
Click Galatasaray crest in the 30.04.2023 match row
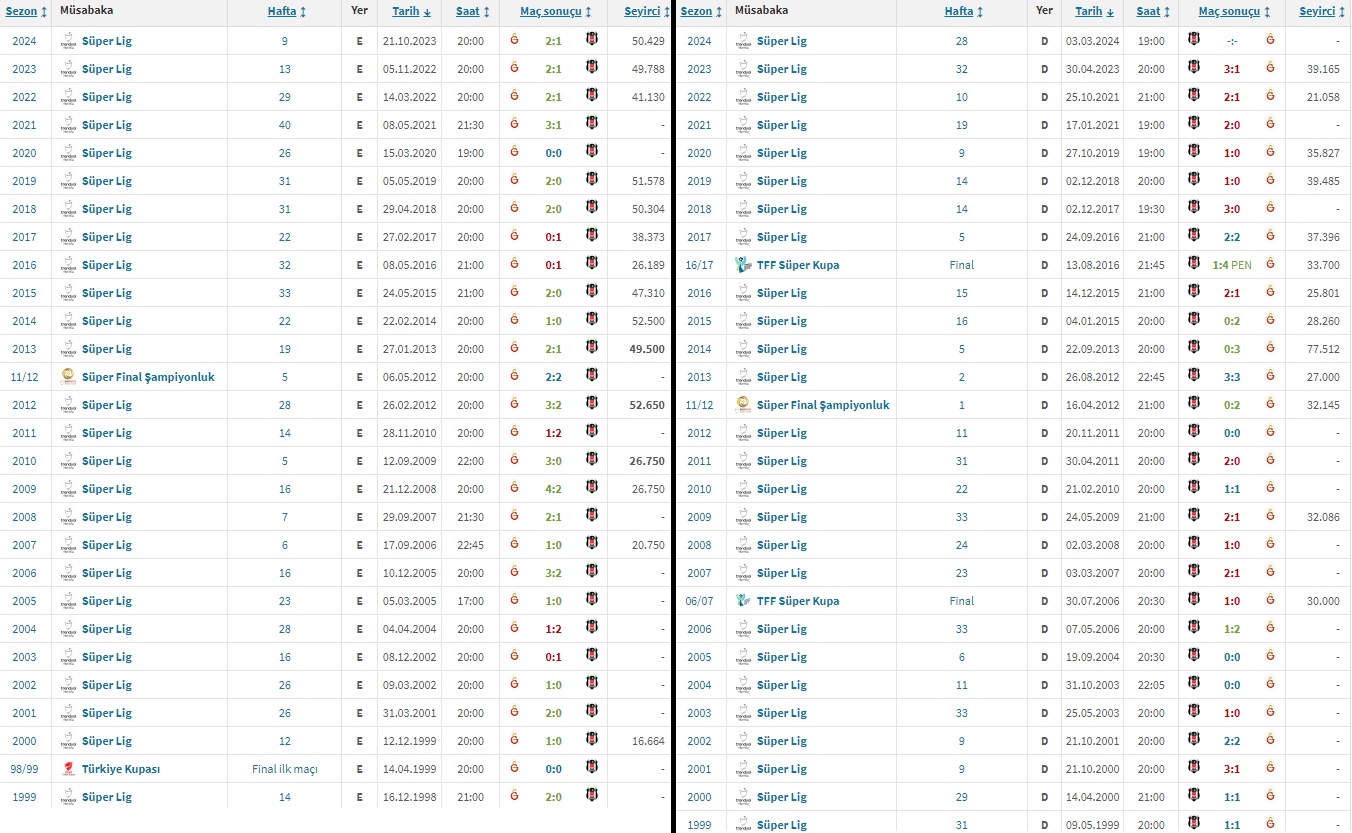(x=1270, y=68)
